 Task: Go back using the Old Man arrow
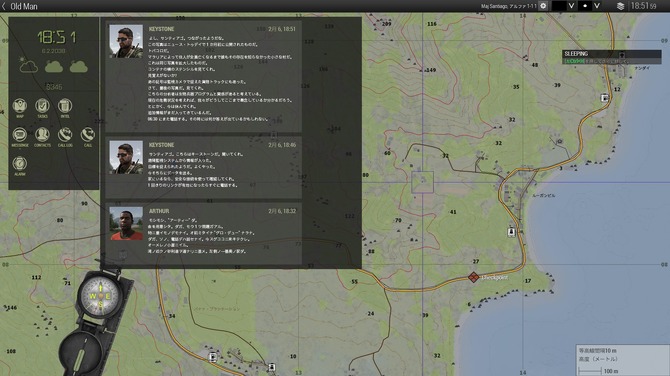(x=4, y=6)
